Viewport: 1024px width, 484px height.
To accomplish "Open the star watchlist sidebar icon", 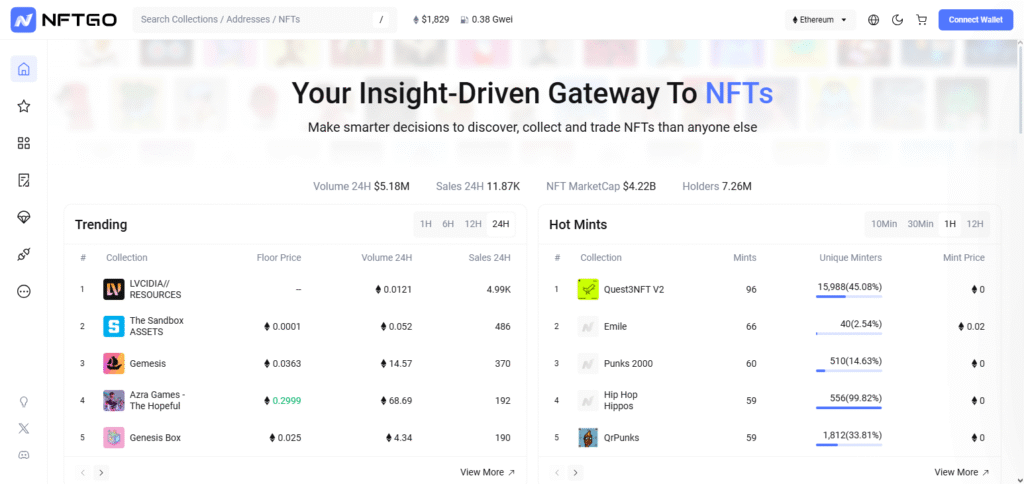I will pyautogui.click(x=24, y=106).
